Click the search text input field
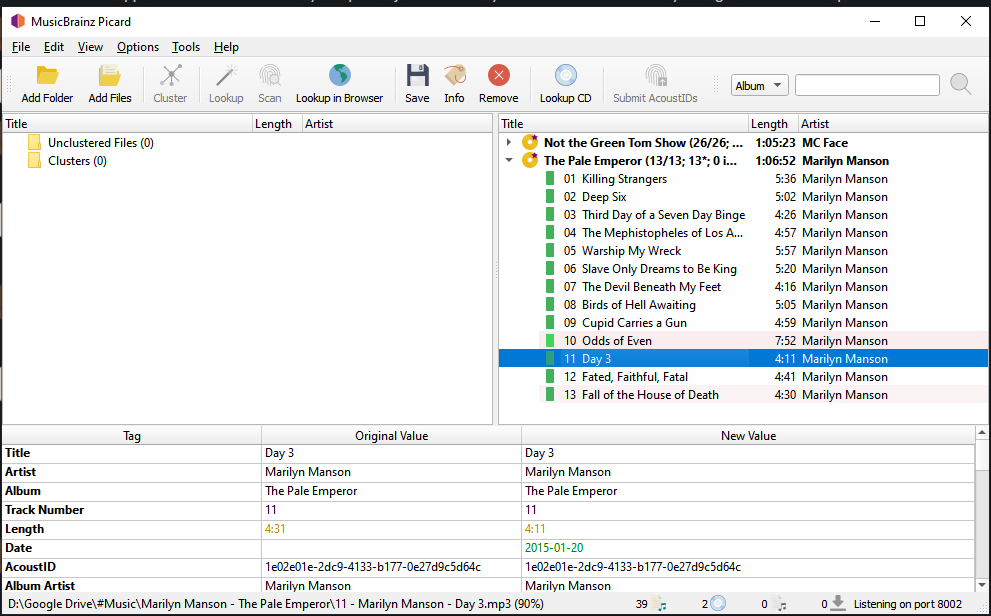Screen dimensions: 991x616 pos(867,85)
